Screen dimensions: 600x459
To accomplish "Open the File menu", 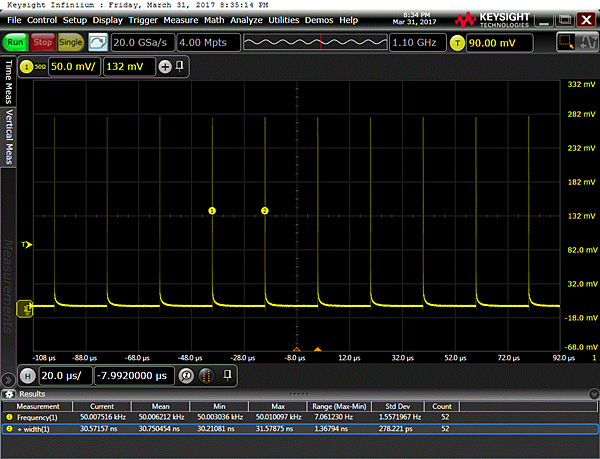I will pos(14,20).
